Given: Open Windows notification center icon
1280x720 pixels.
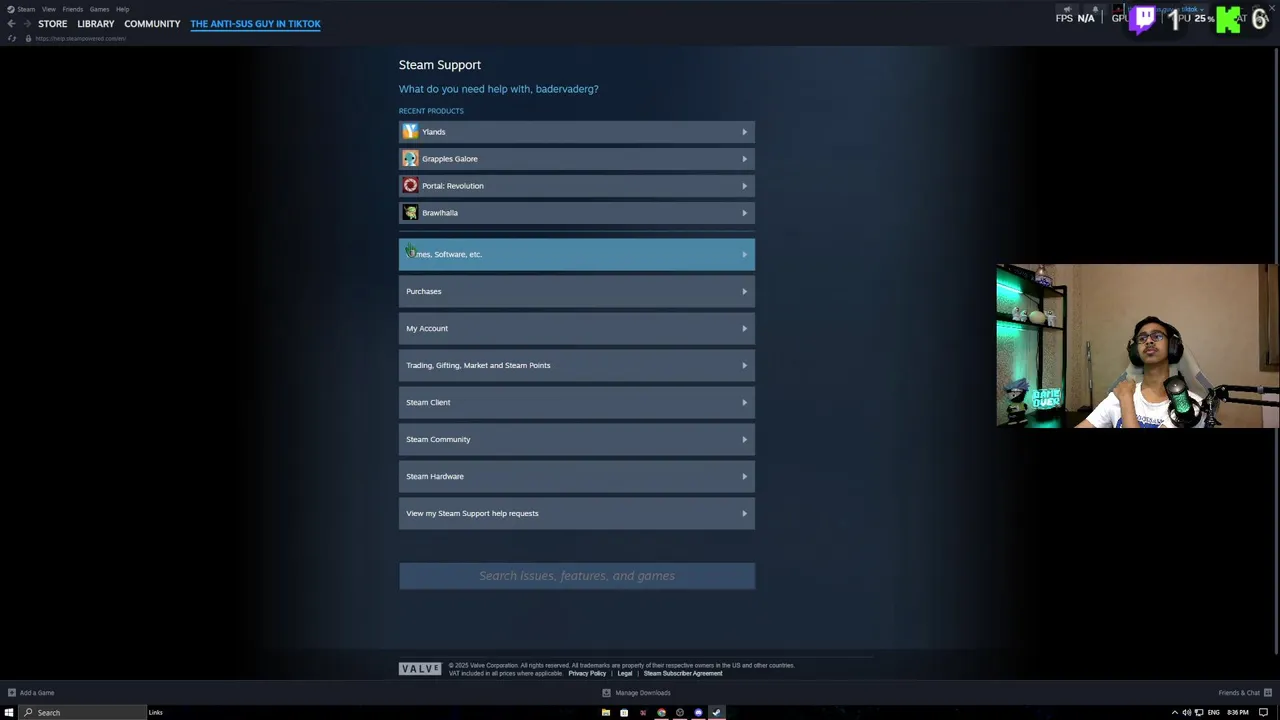Looking at the screenshot, I should pos(1264,712).
